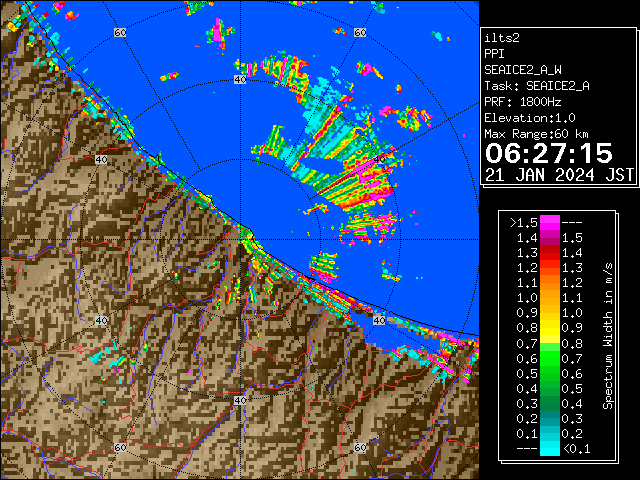The height and width of the screenshot is (480, 640).
Task: Click the magenta swatch beside >1.5
Action: click(550, 223)
